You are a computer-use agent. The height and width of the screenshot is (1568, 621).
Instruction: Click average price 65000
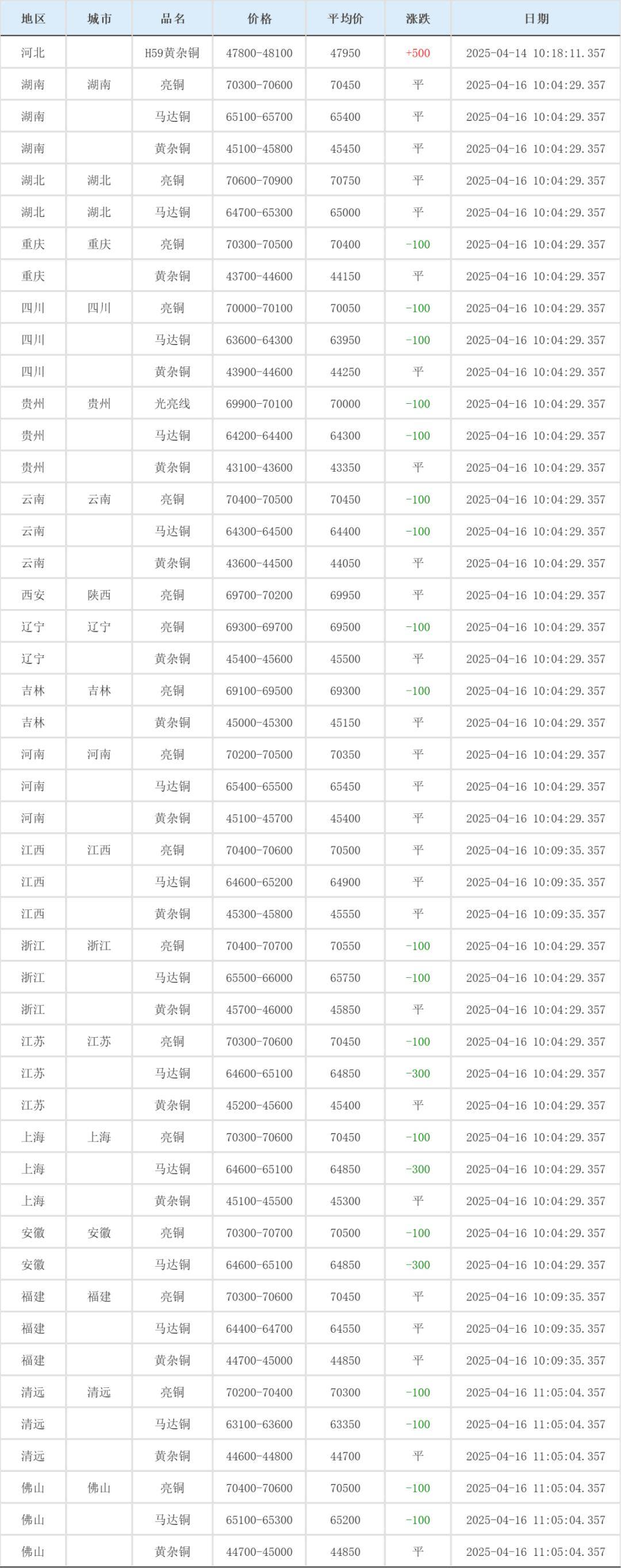(x=346, y=212)
